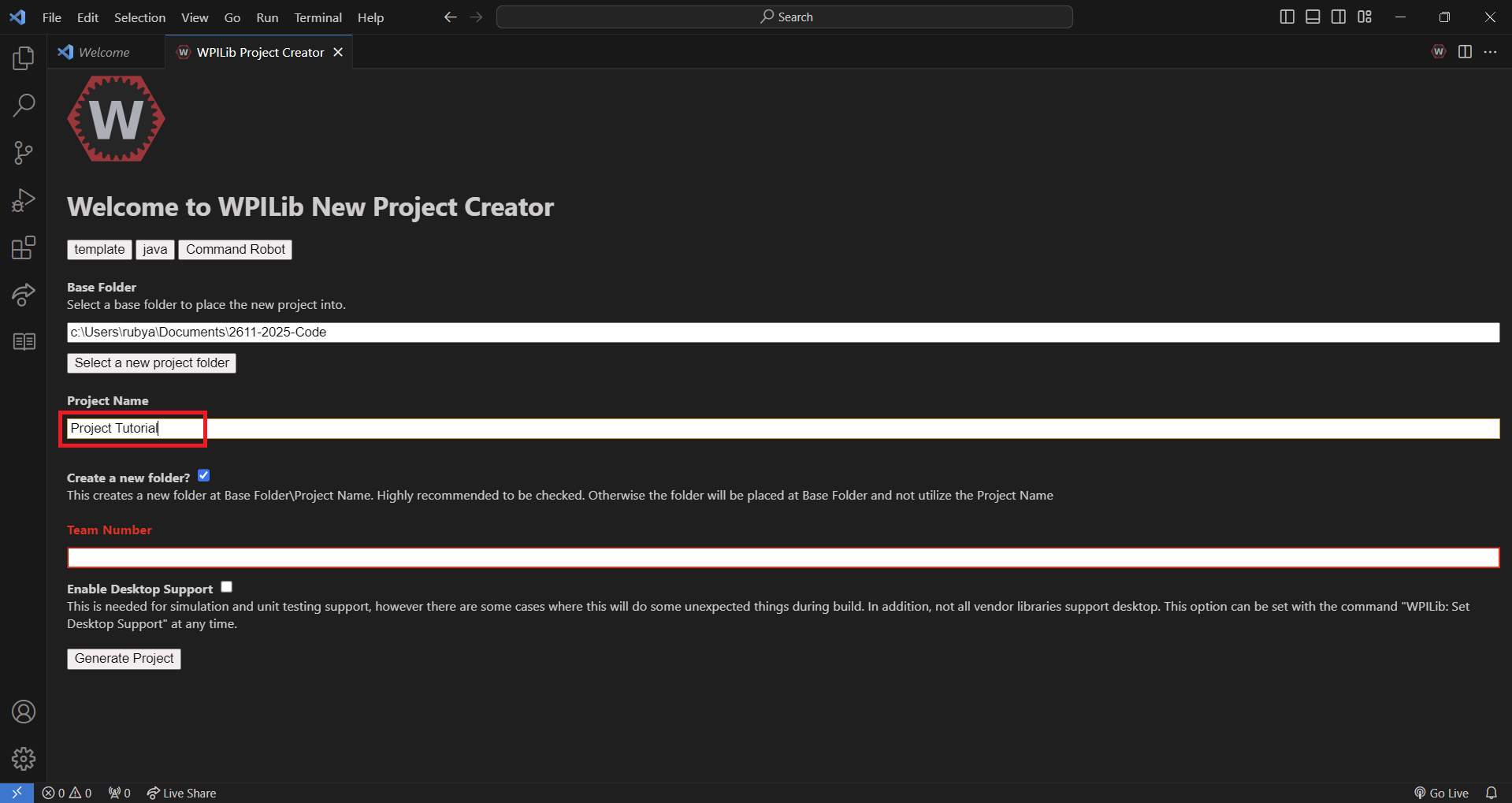Open the Run and Debug view

(x=24, y=200)
